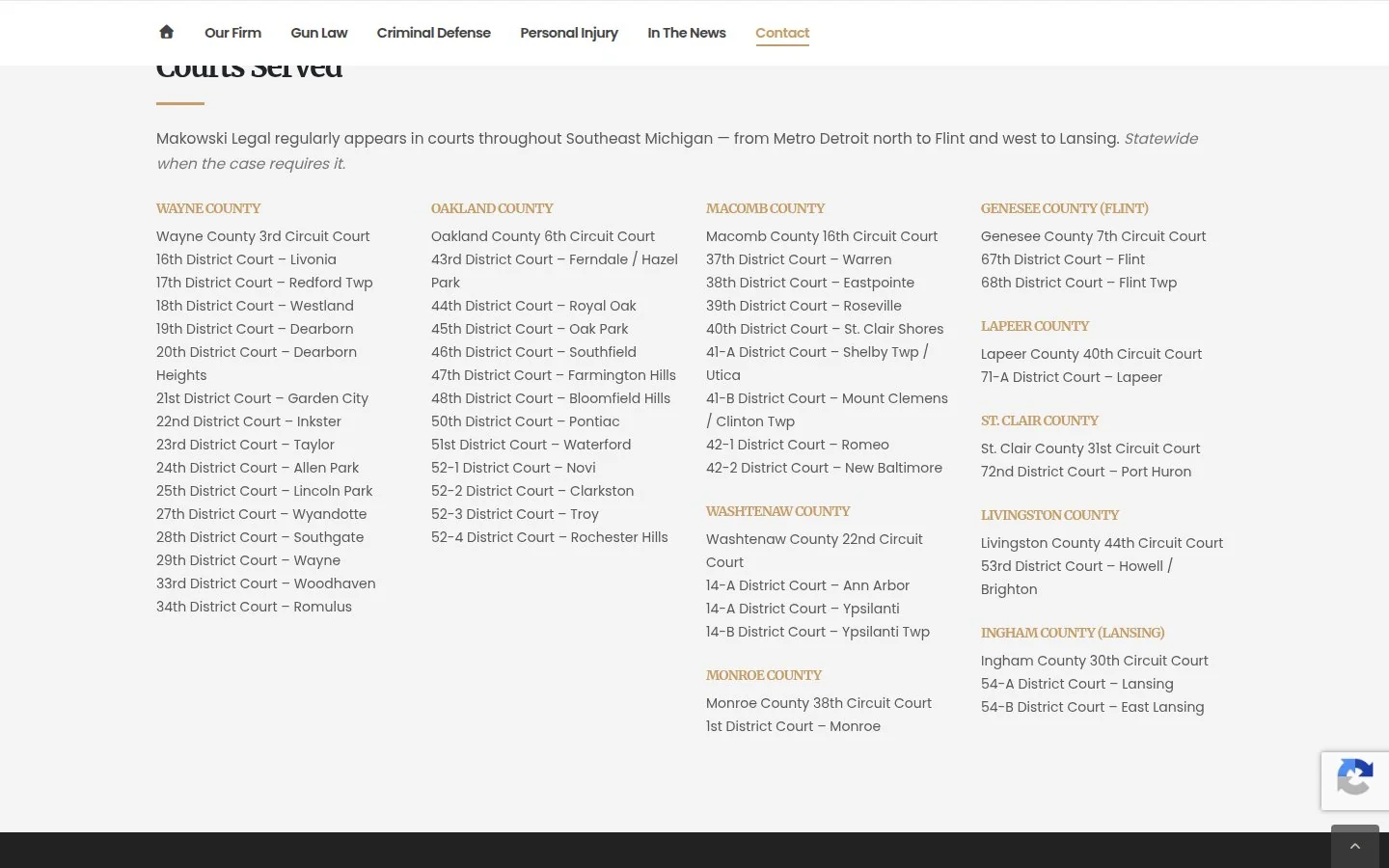Select 40th District Court – St. Clair Shores
Screen dimensions: 1389x868
coord(825,329)
